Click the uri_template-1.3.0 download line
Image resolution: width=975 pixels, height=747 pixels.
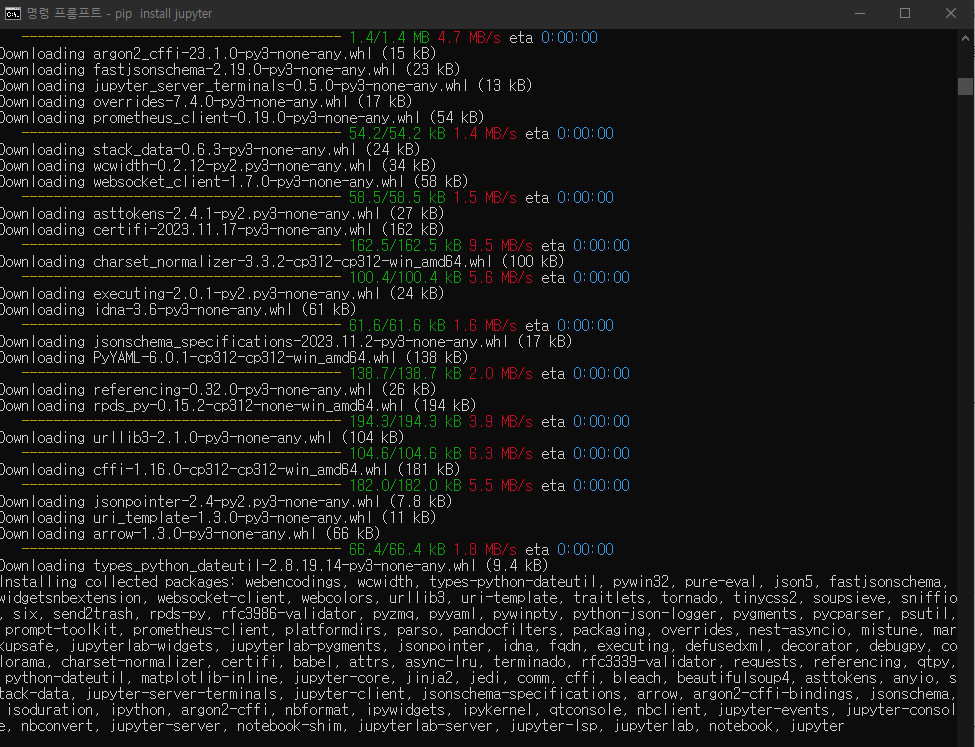coord(218,517)
